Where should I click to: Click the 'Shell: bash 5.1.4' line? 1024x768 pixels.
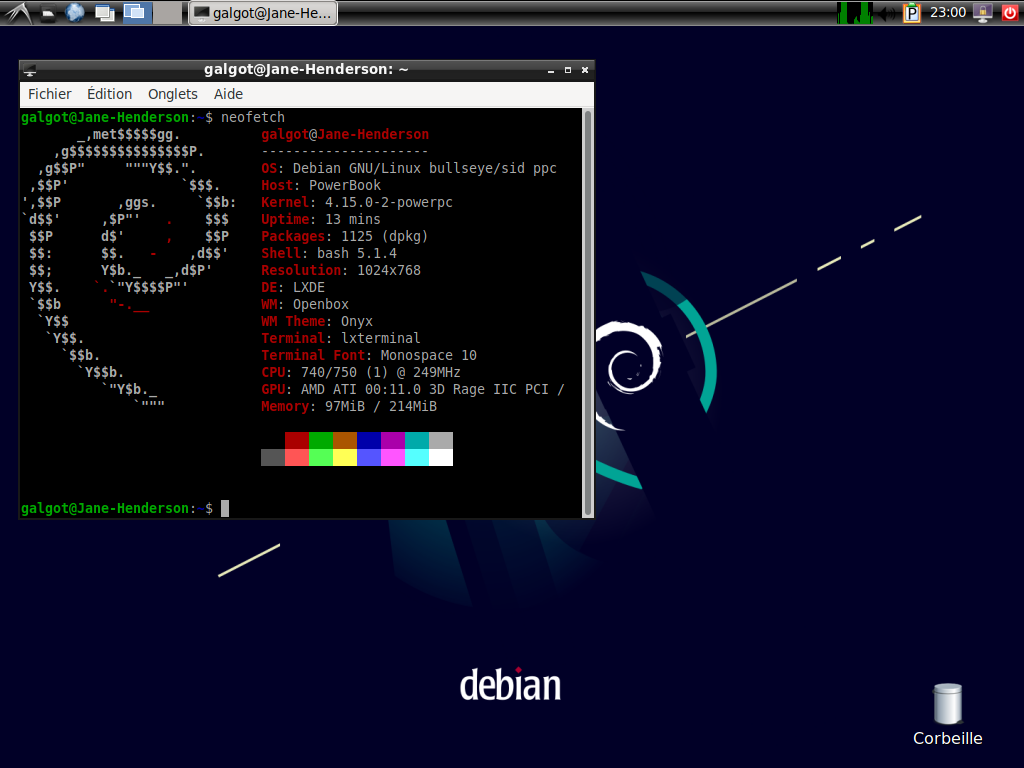[328, 253]
